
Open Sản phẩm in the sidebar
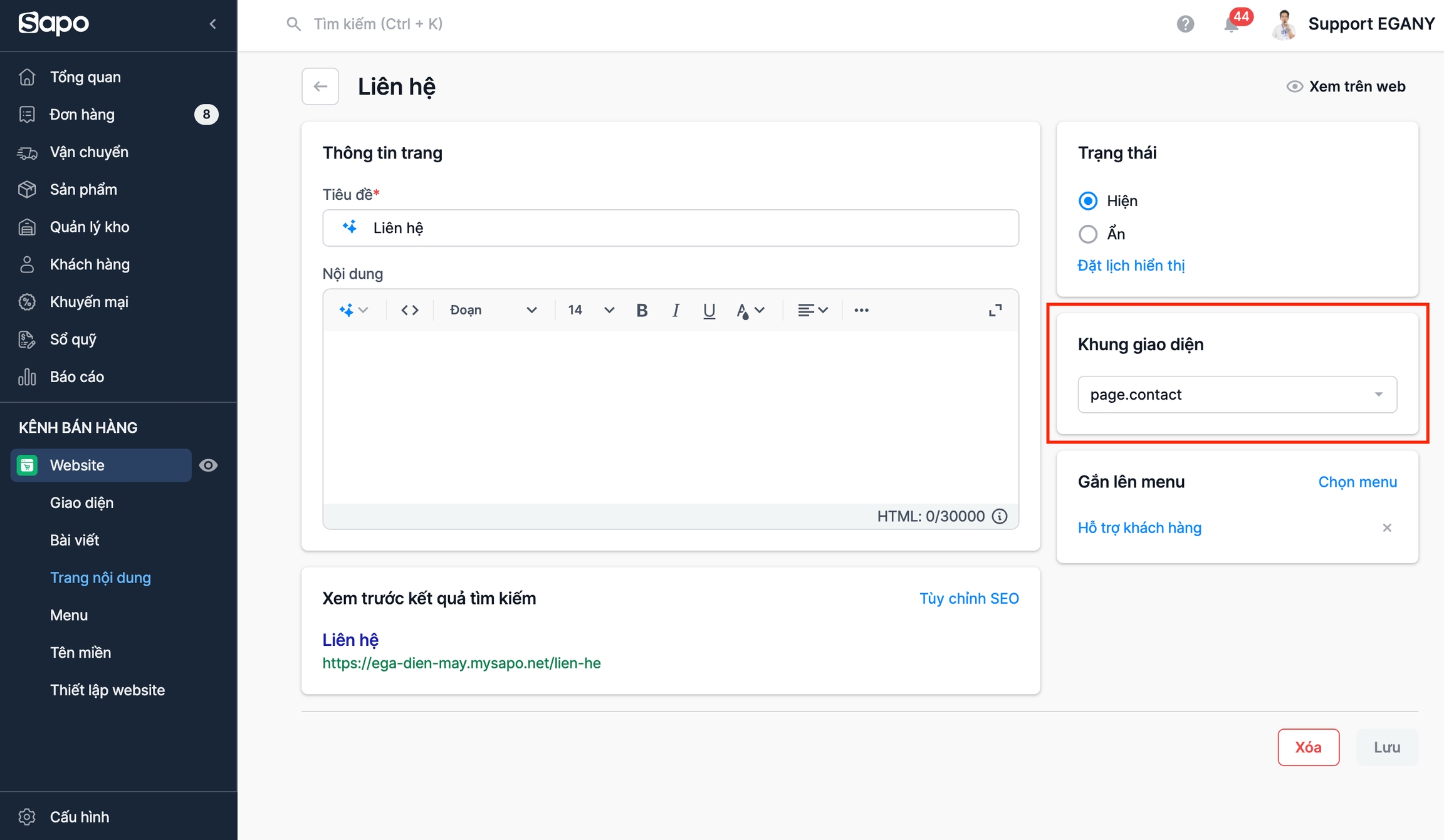83,189
